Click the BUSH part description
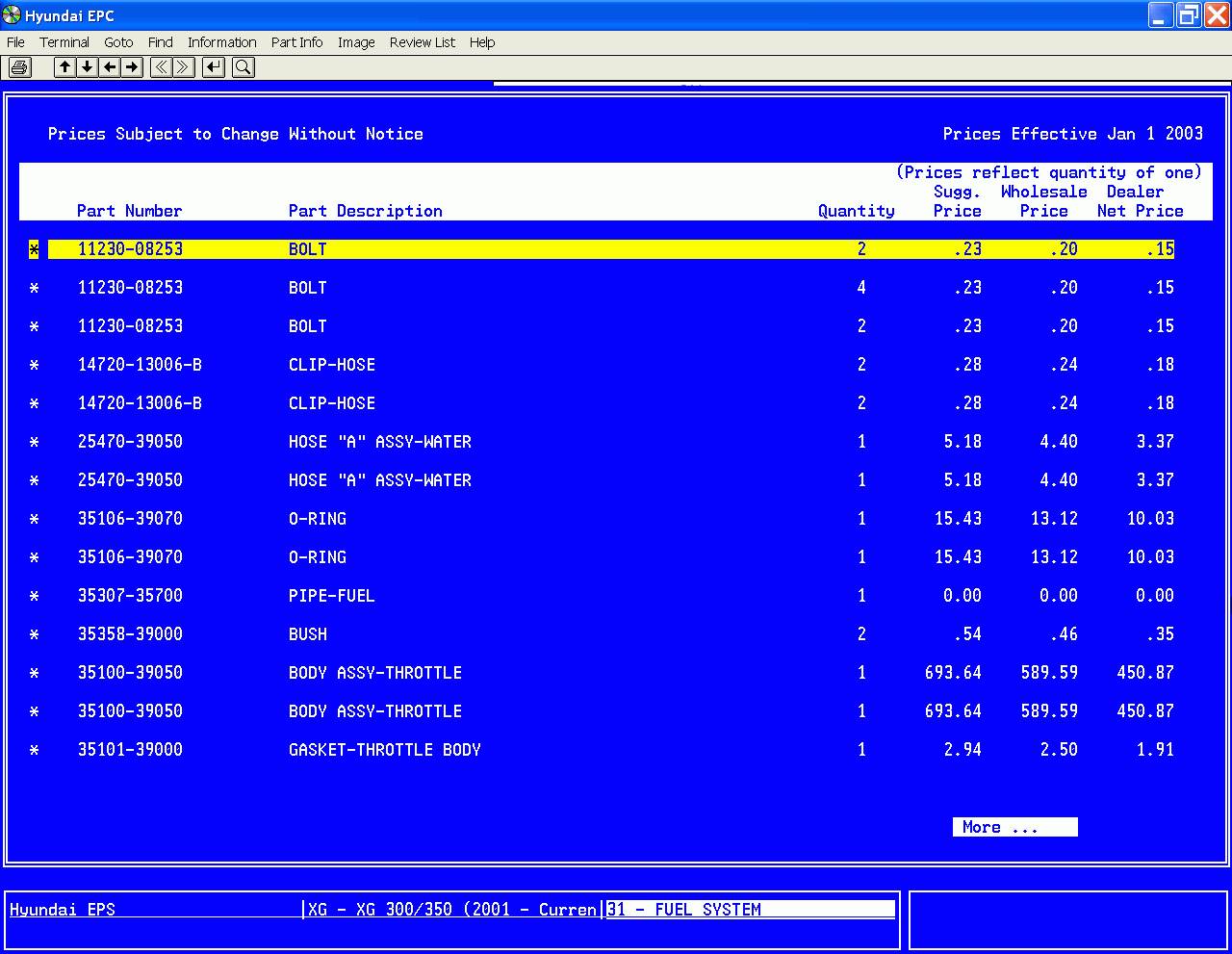This screenshot has width=1232, height=954. coord(308,634)
